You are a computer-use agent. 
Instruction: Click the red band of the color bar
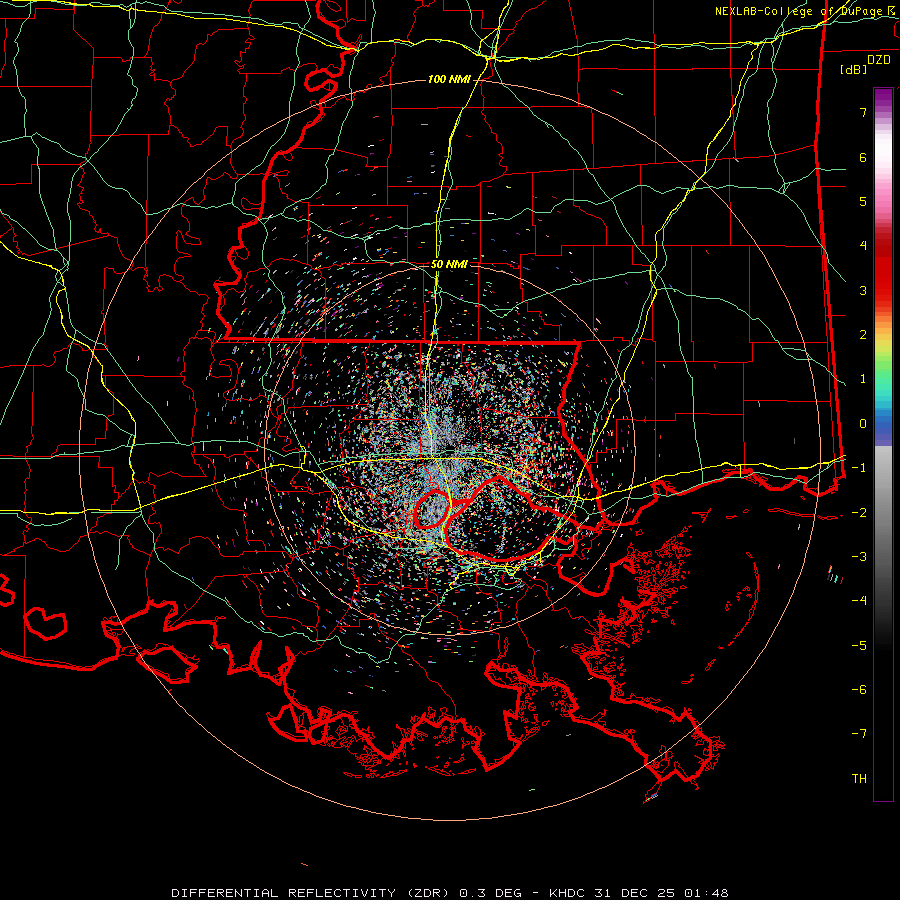point(883,269)
